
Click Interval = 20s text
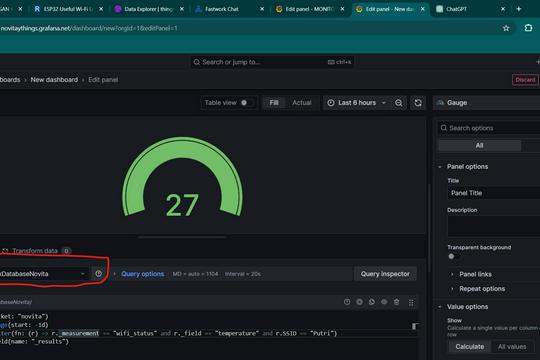243,274
